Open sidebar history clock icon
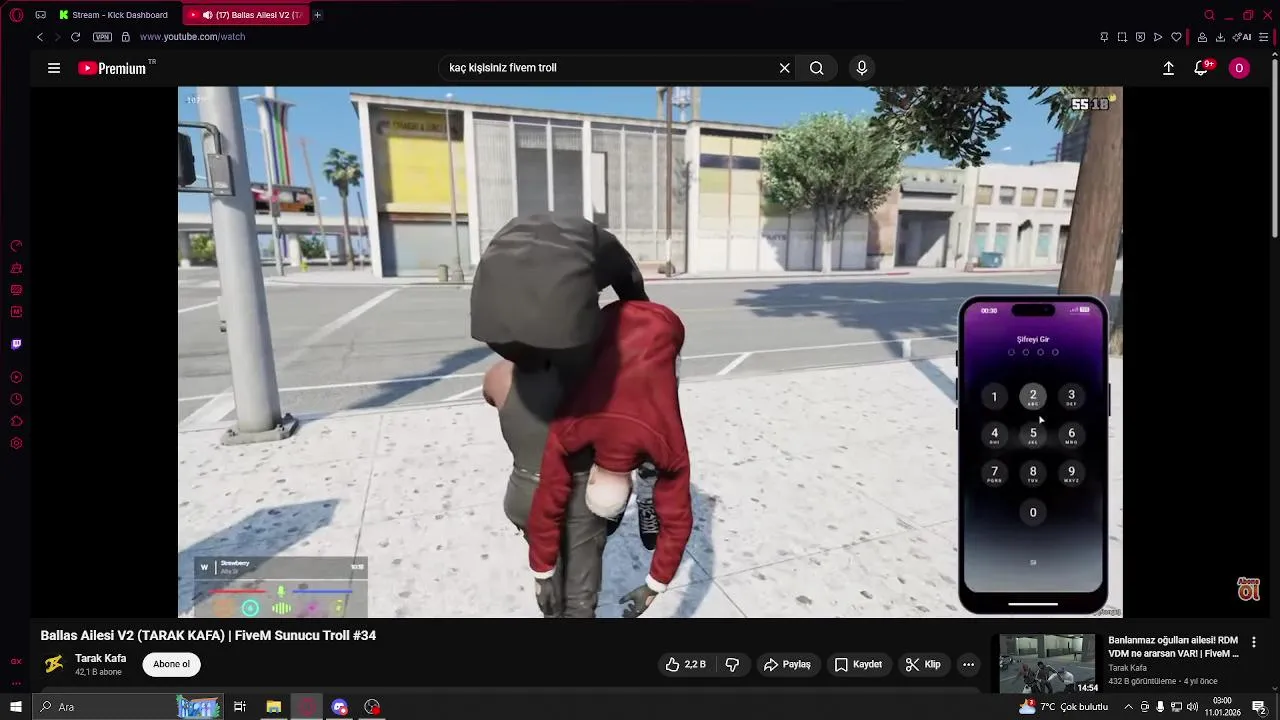Screen dimensions: 1280x720 coord(16,399)
